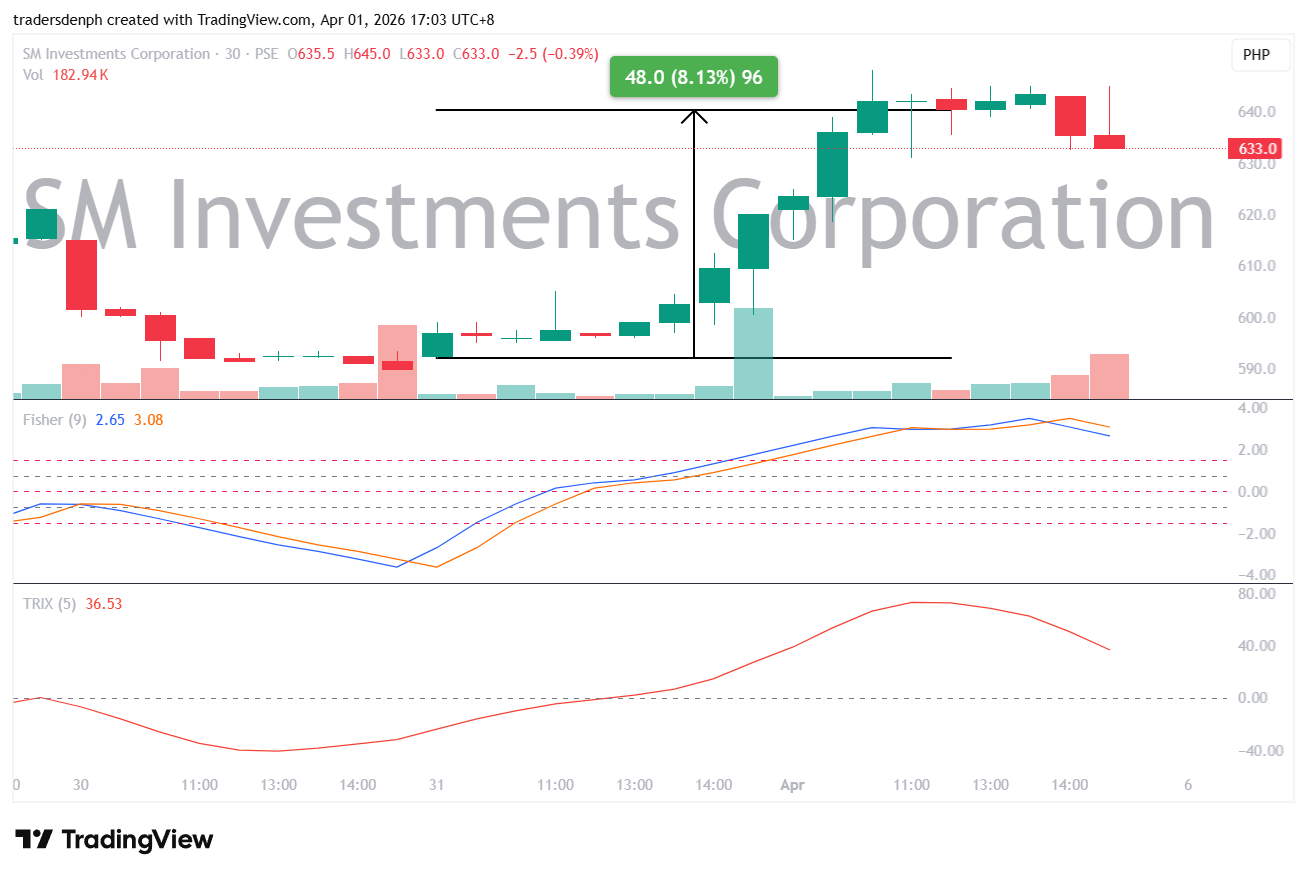Open the tradersdenph TradingView.com header text
The width and height of the screenshot is (1307, 877).
[253, 19]
